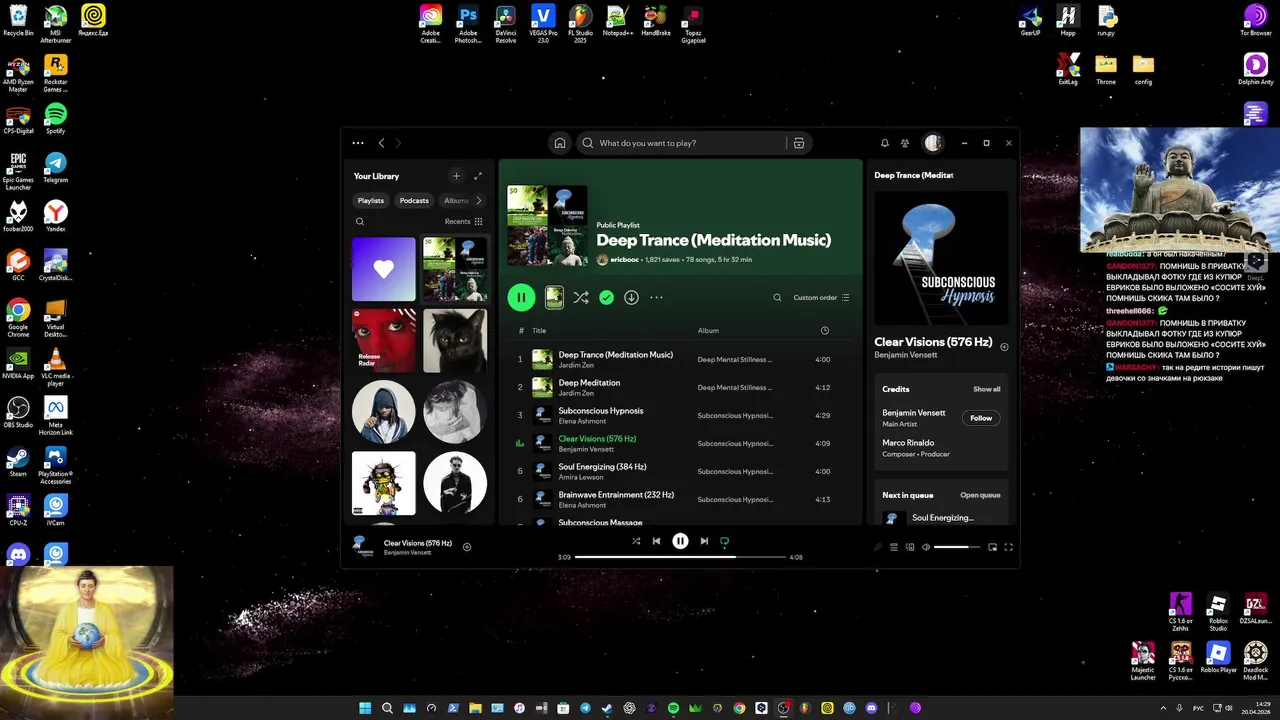Open the queue view icon
Screen dimensions: 1280x720
pos(894,547)
